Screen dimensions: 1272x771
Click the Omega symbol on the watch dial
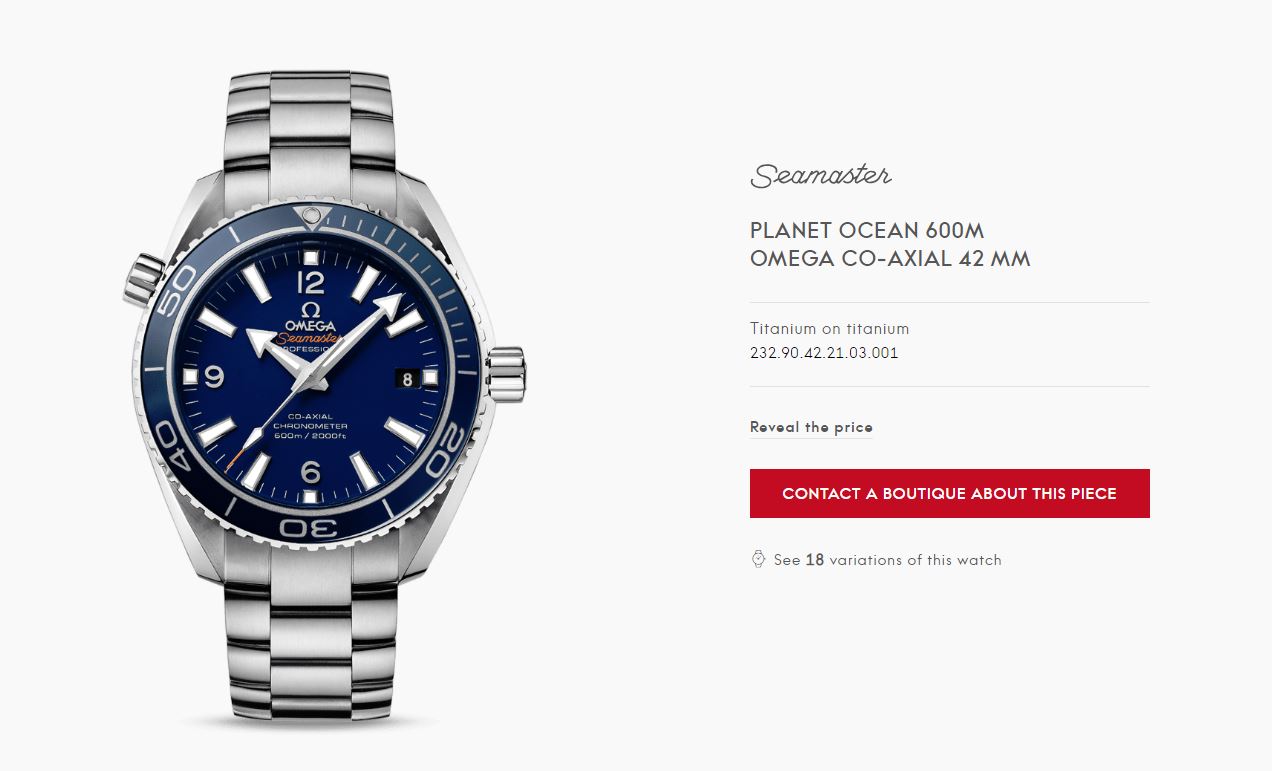click(310, 309)
